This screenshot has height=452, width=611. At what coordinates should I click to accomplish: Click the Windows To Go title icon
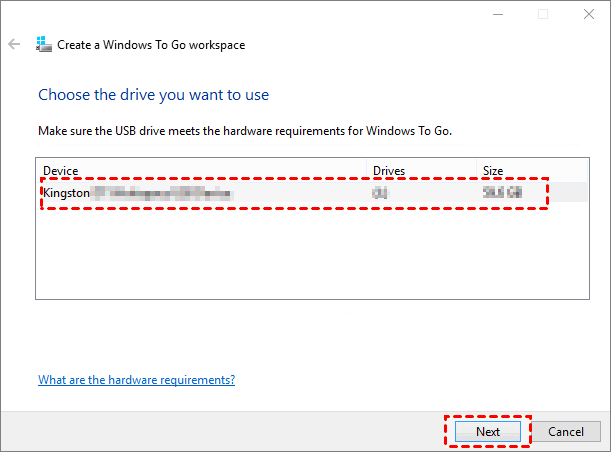coord(44,45)
